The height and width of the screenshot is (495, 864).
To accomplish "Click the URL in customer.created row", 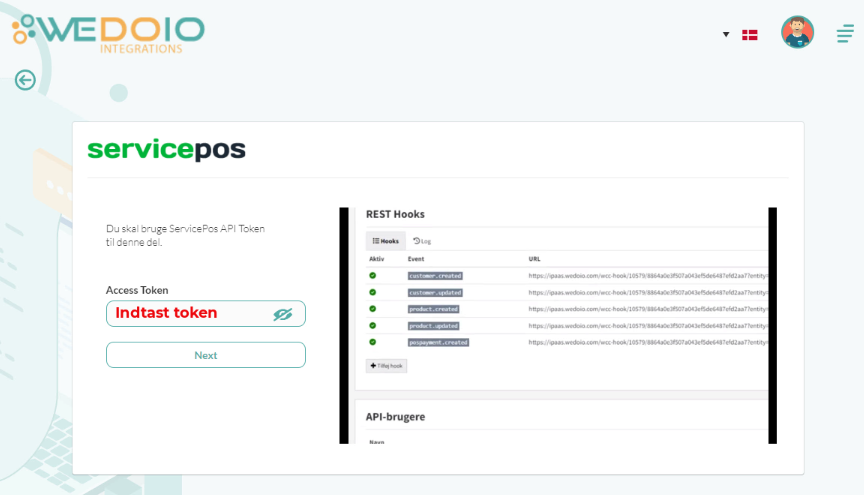I will (648, 276).
